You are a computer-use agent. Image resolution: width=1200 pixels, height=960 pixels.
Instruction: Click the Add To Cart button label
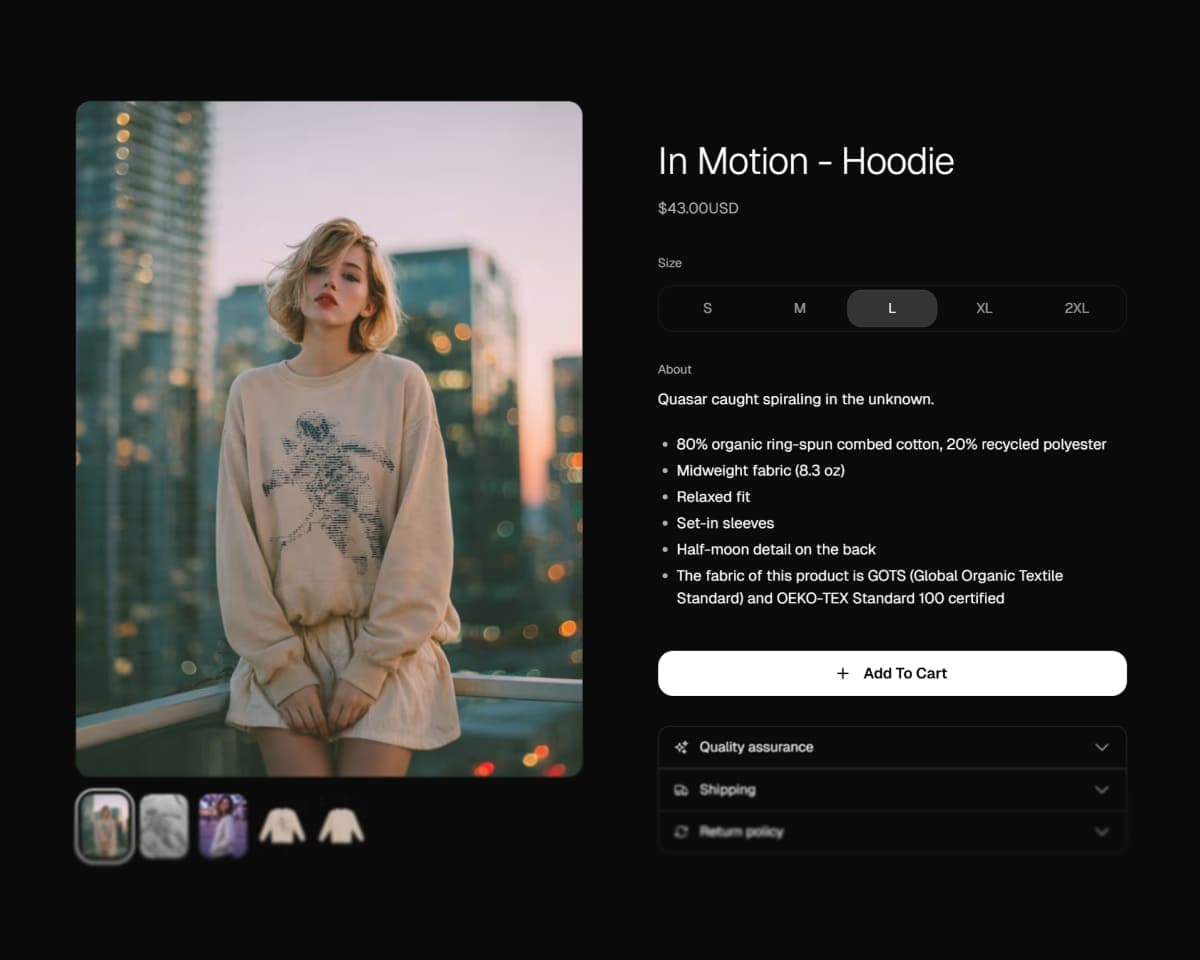pyautogui.click(x=905, y=673)
